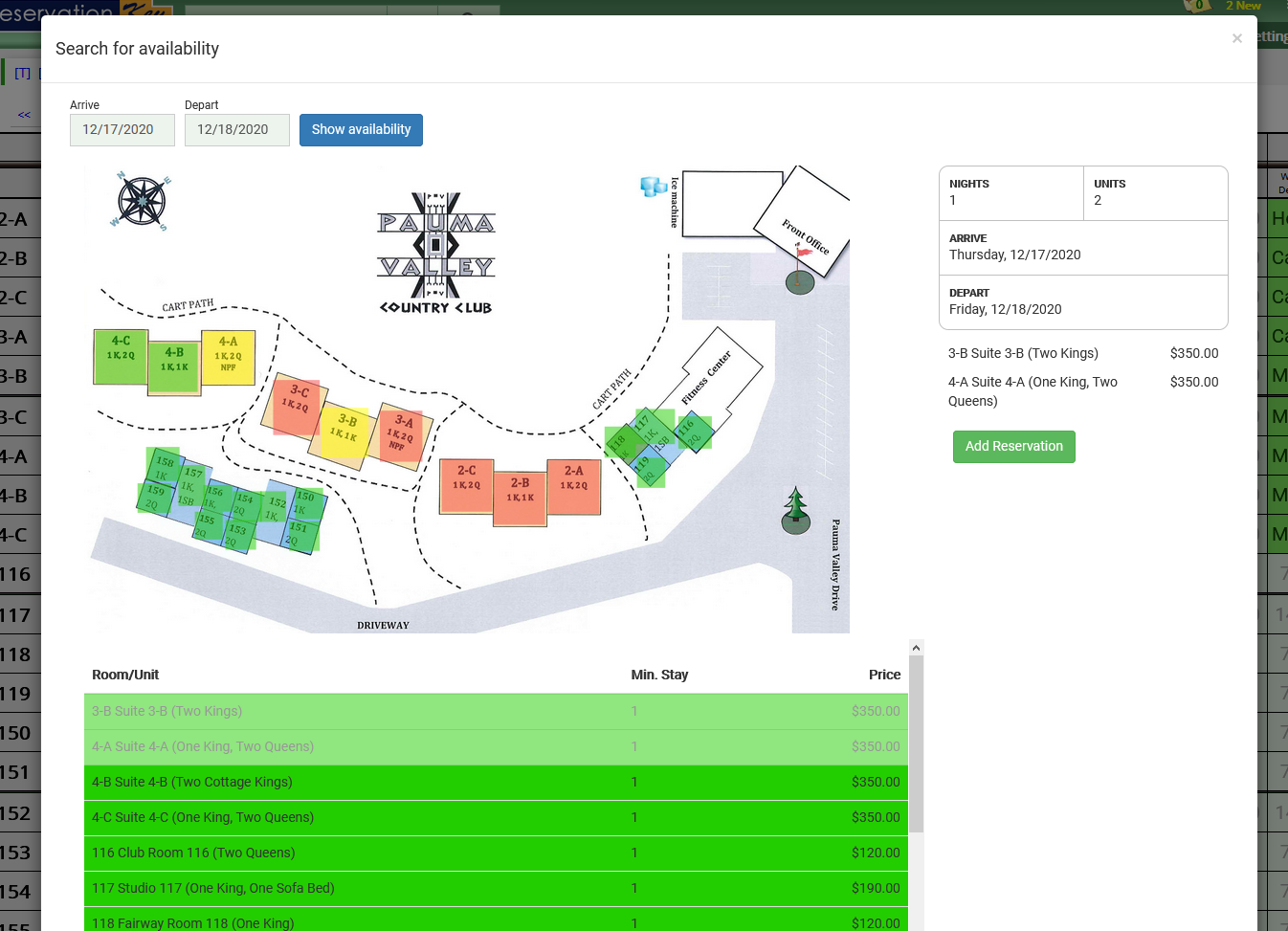Click the 2 New notification in background header
This screenshot has width=1288, height=931.
click(1243, 6)
